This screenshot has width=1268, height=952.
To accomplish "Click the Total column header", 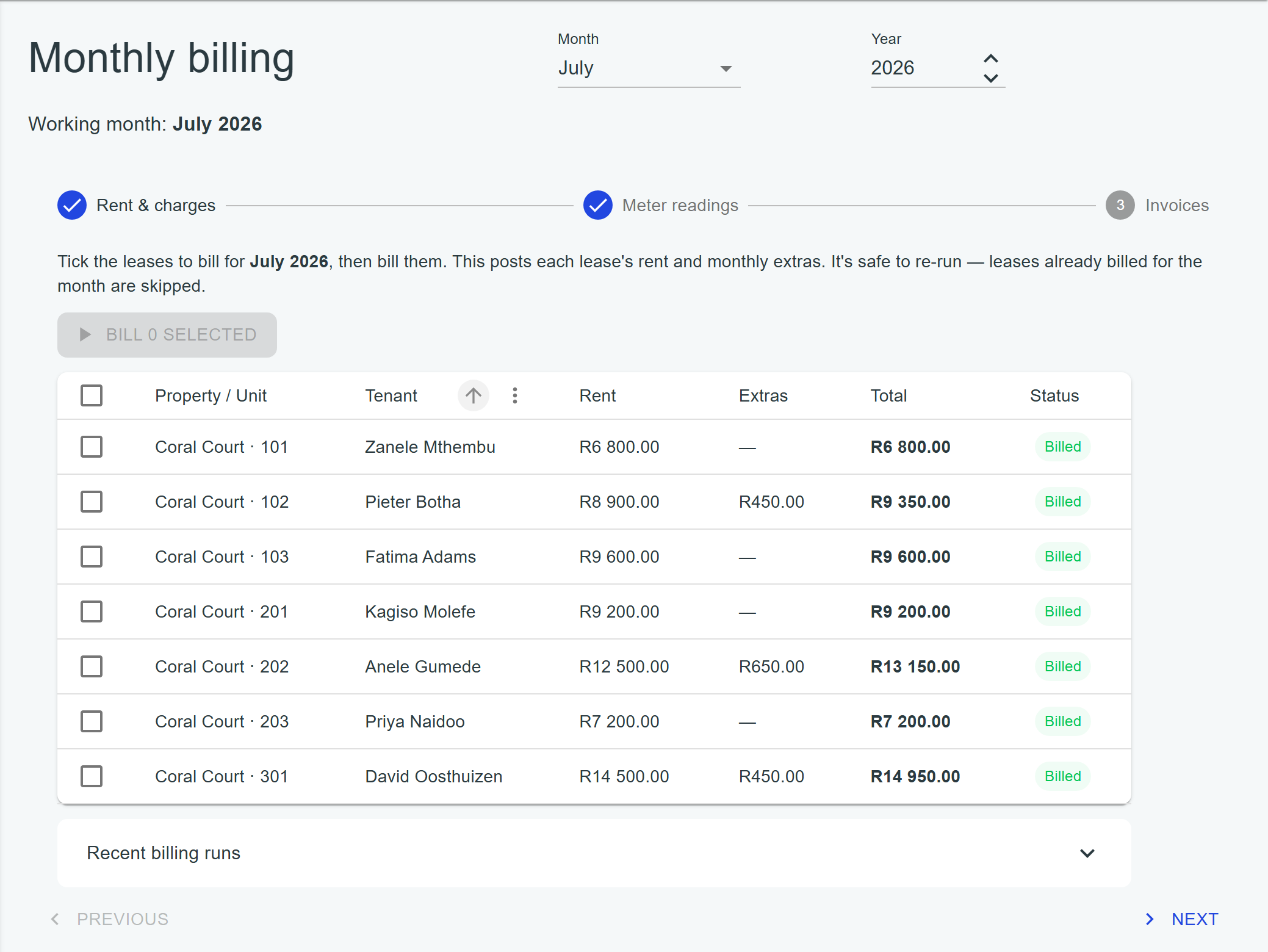I will click(888, 395).
